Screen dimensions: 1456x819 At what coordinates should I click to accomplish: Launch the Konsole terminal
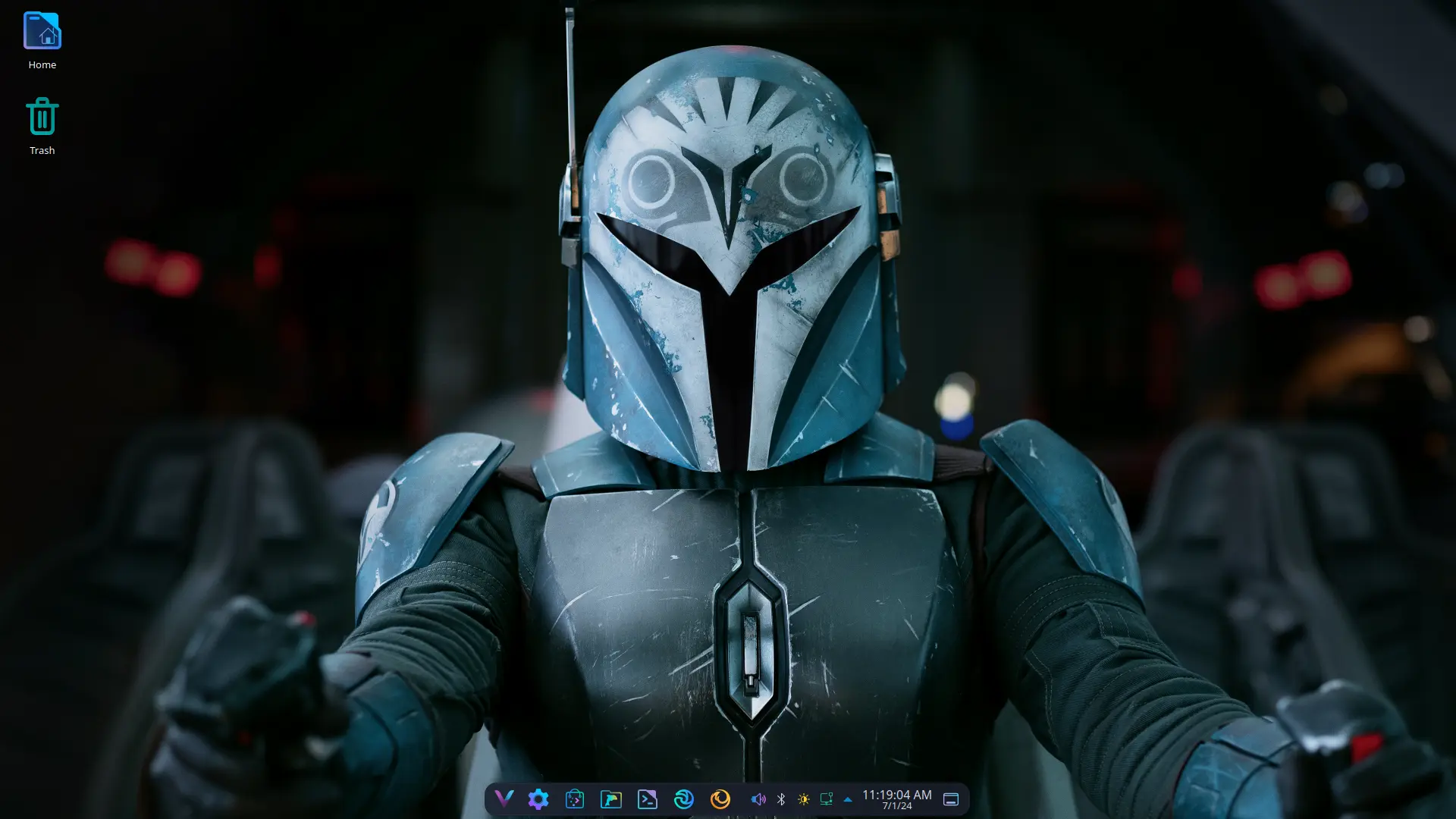pos(648,799)
